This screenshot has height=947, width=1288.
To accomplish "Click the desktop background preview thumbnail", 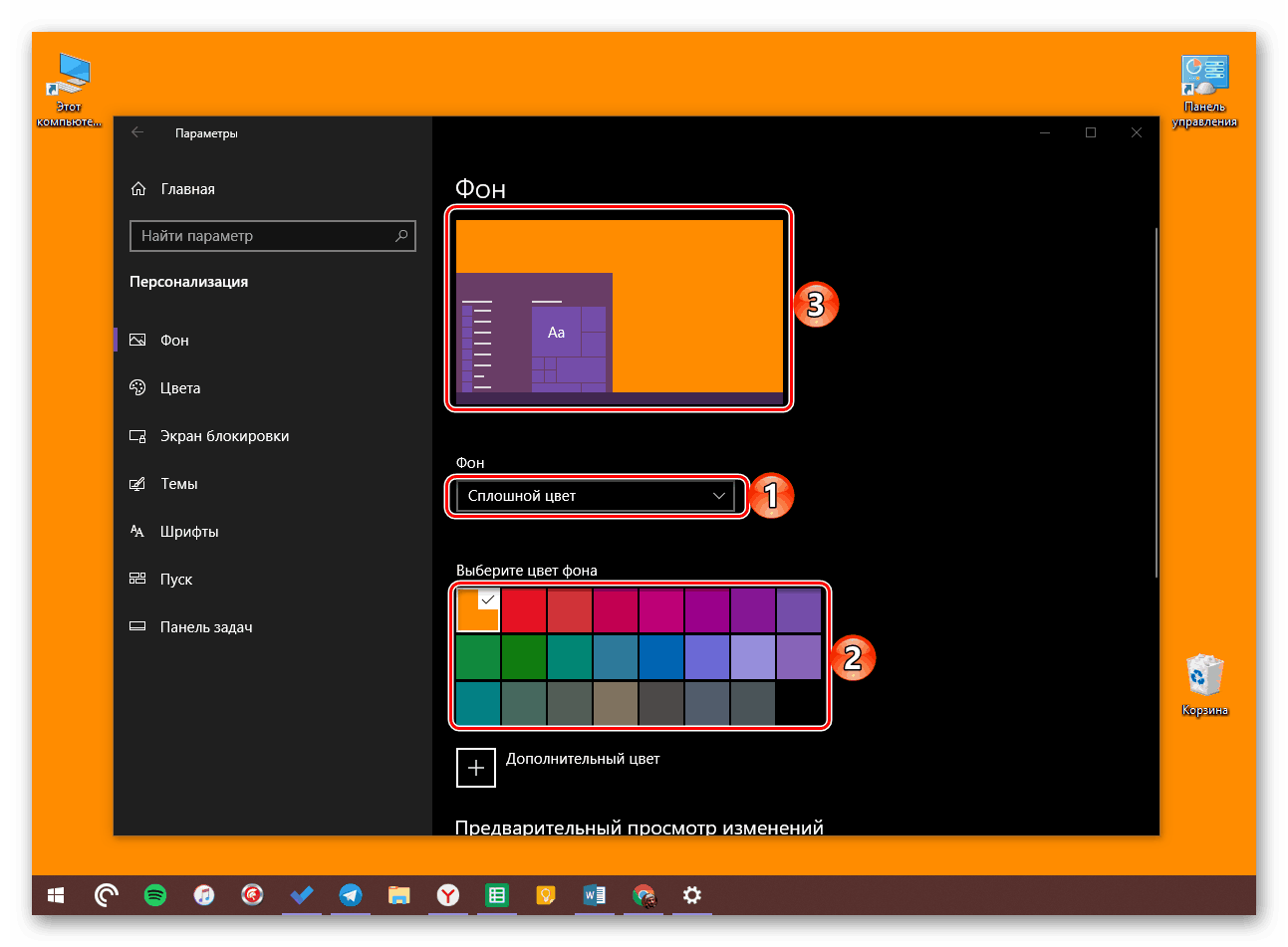I will click(x=619, y=308).
